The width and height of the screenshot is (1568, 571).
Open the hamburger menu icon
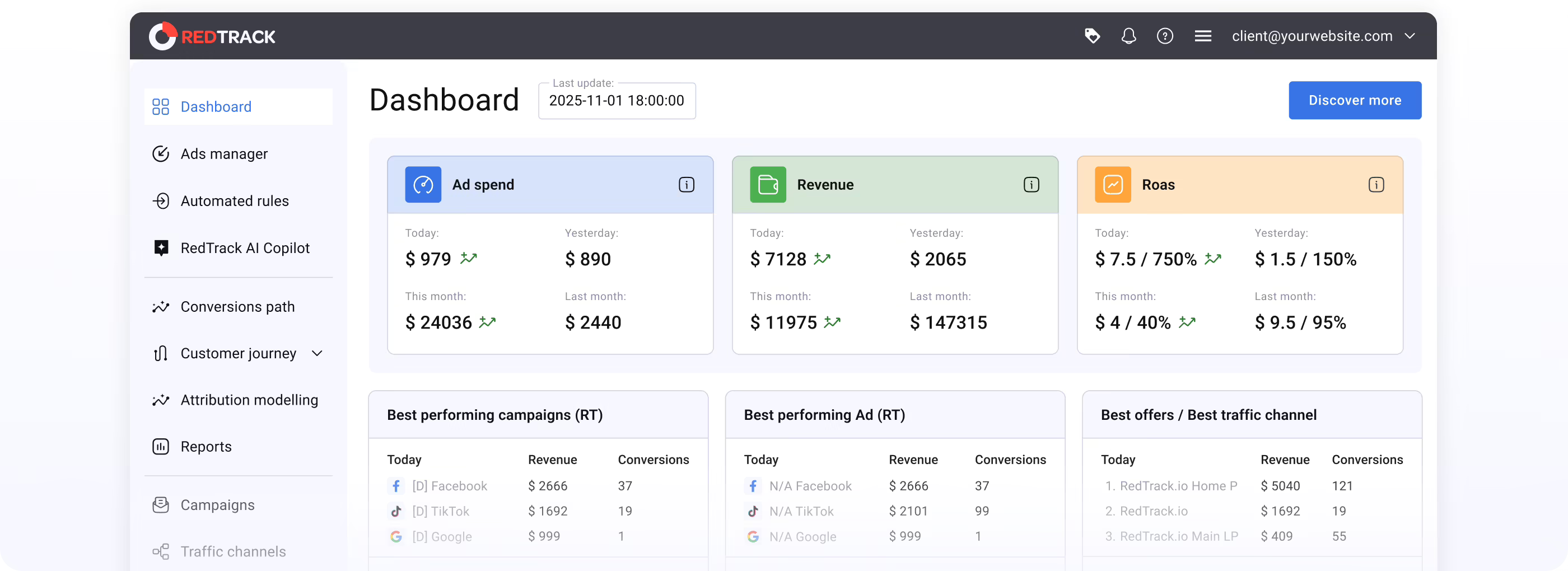click(x=1203, y=36)
